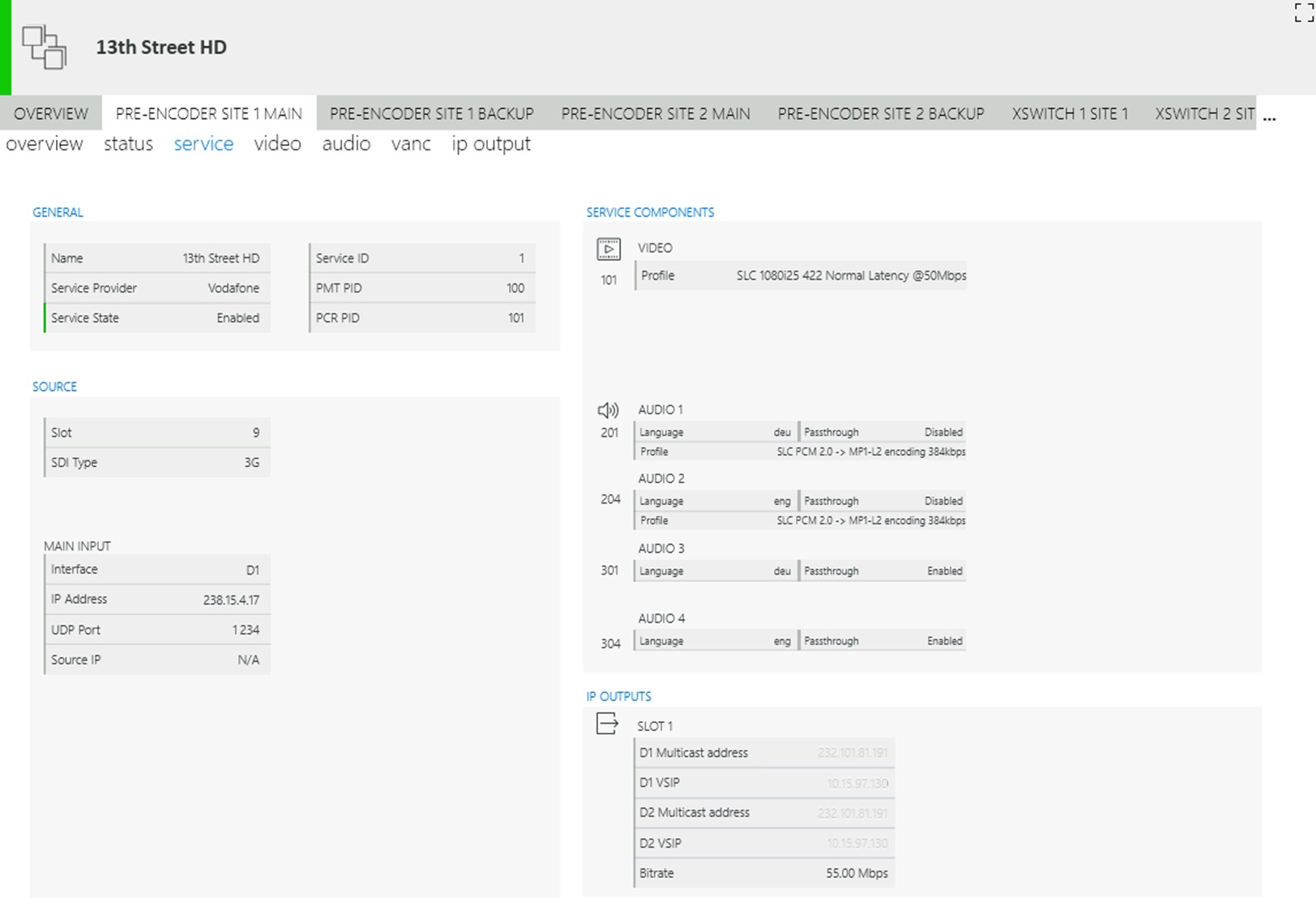Screen dimensions: 1316x912
Task: Open the status subpage
Action: click(128, 143)
